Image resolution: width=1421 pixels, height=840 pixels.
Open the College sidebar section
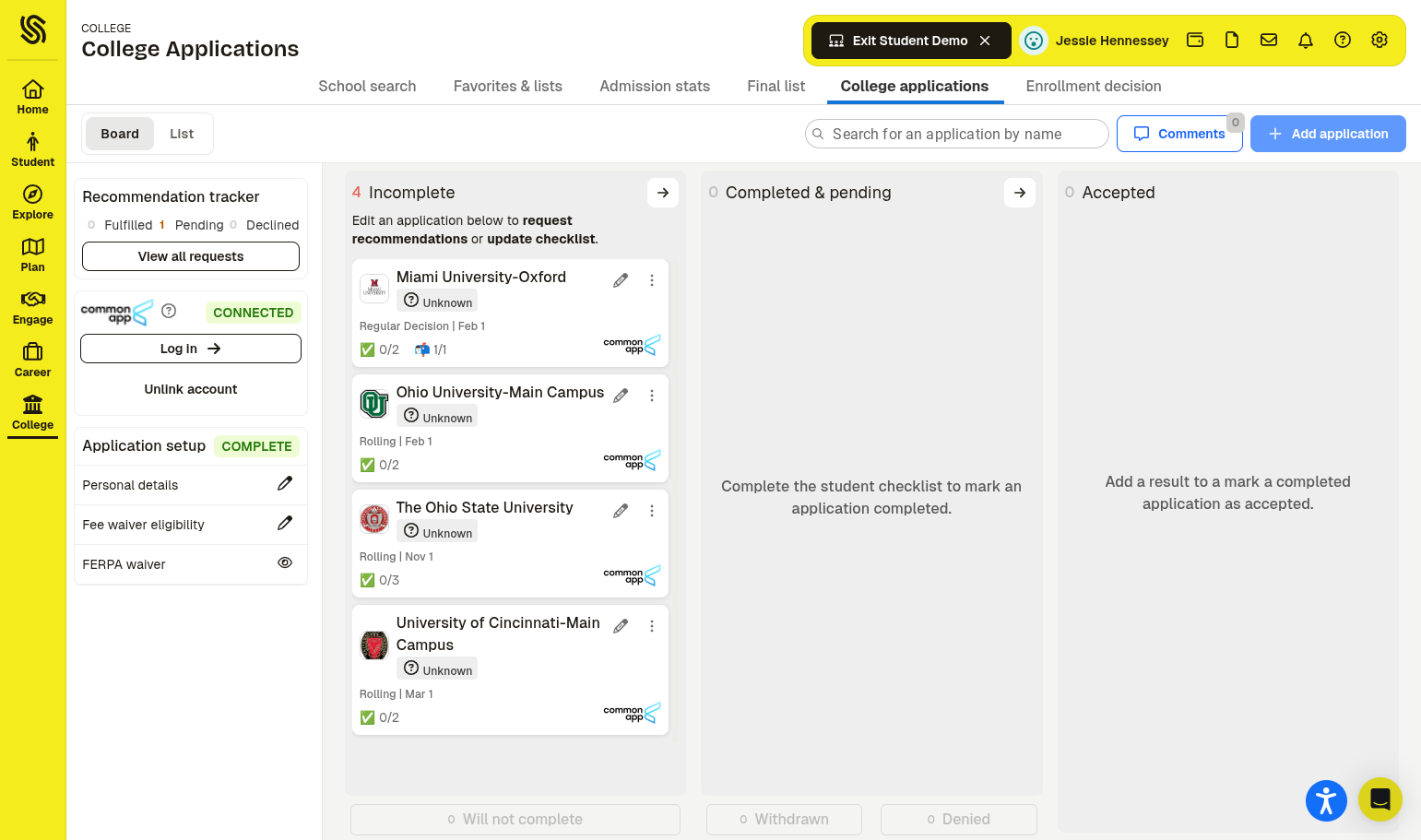[32, 412]
